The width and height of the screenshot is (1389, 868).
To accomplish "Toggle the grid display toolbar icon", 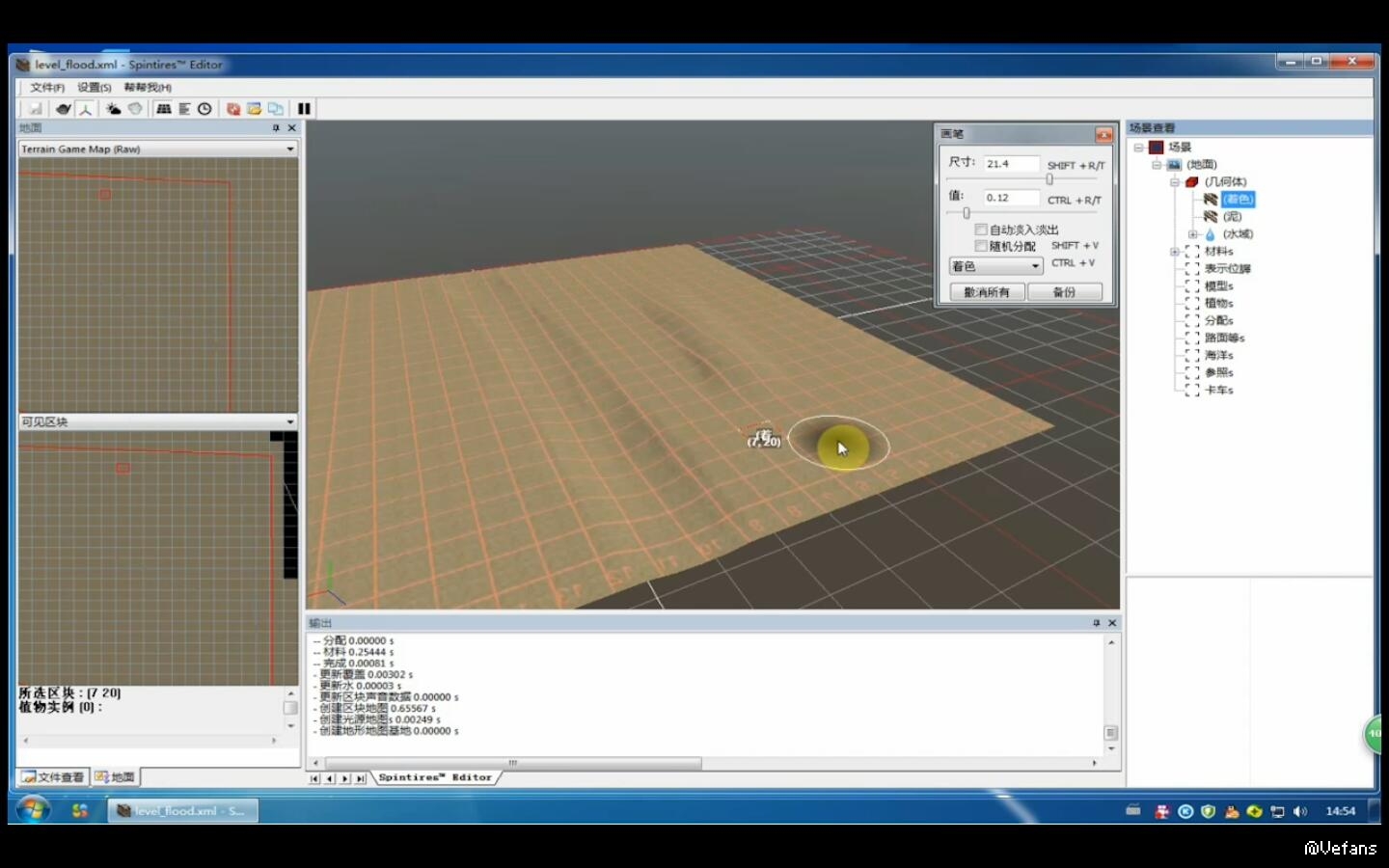I will coord(164,109).
